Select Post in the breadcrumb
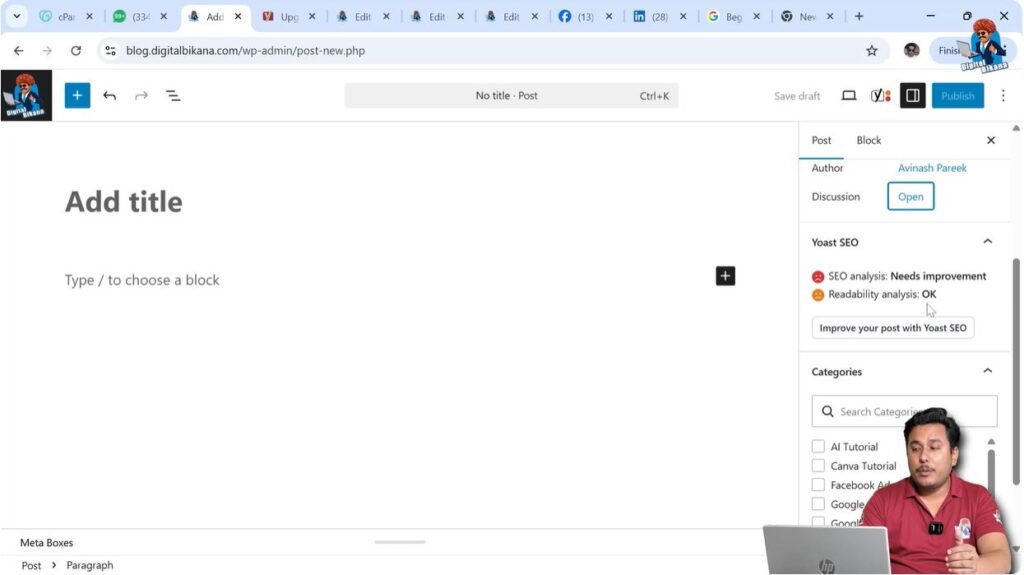 (31, 565)
